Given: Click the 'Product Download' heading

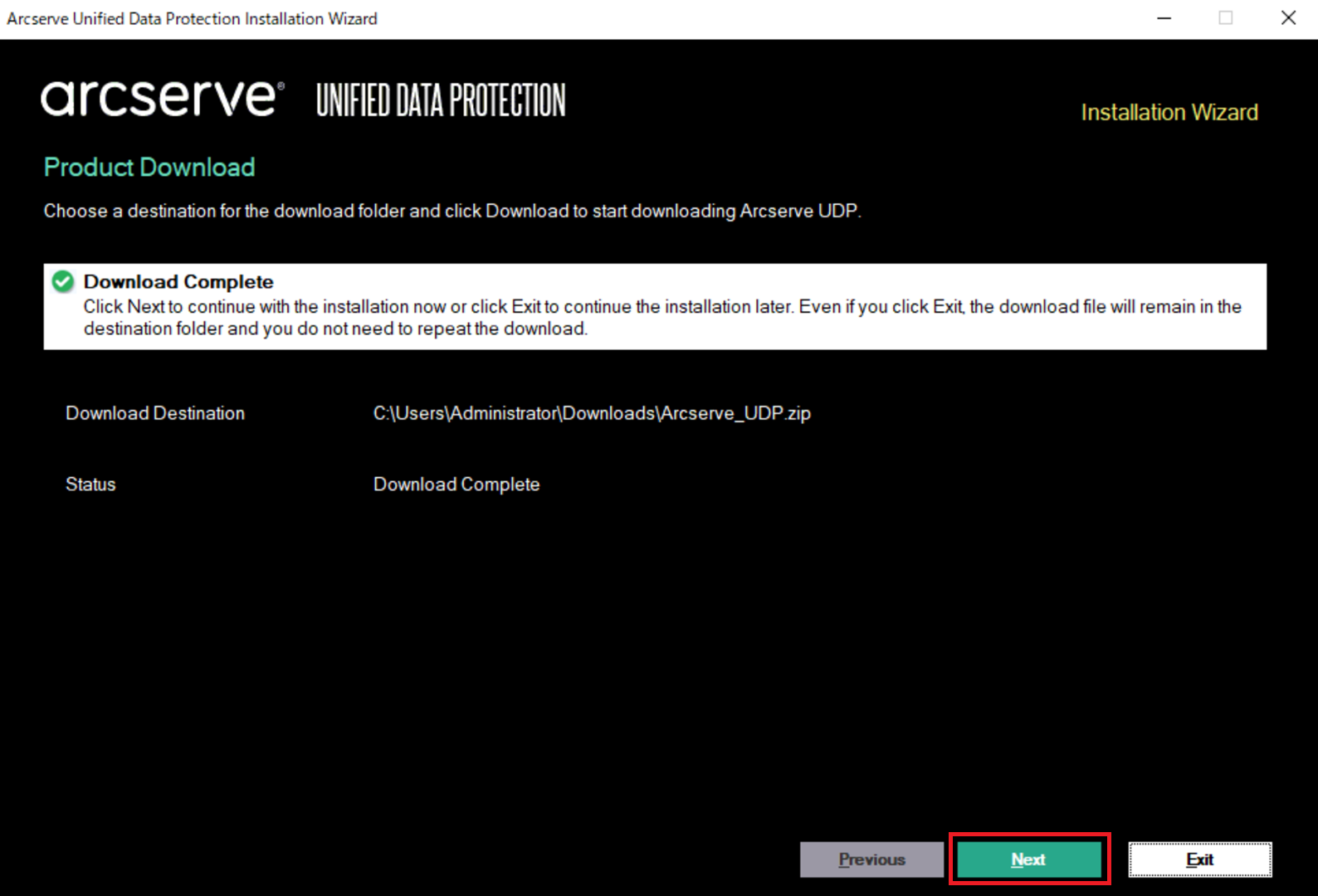Looking at the screenshot, I should (149, 168).
